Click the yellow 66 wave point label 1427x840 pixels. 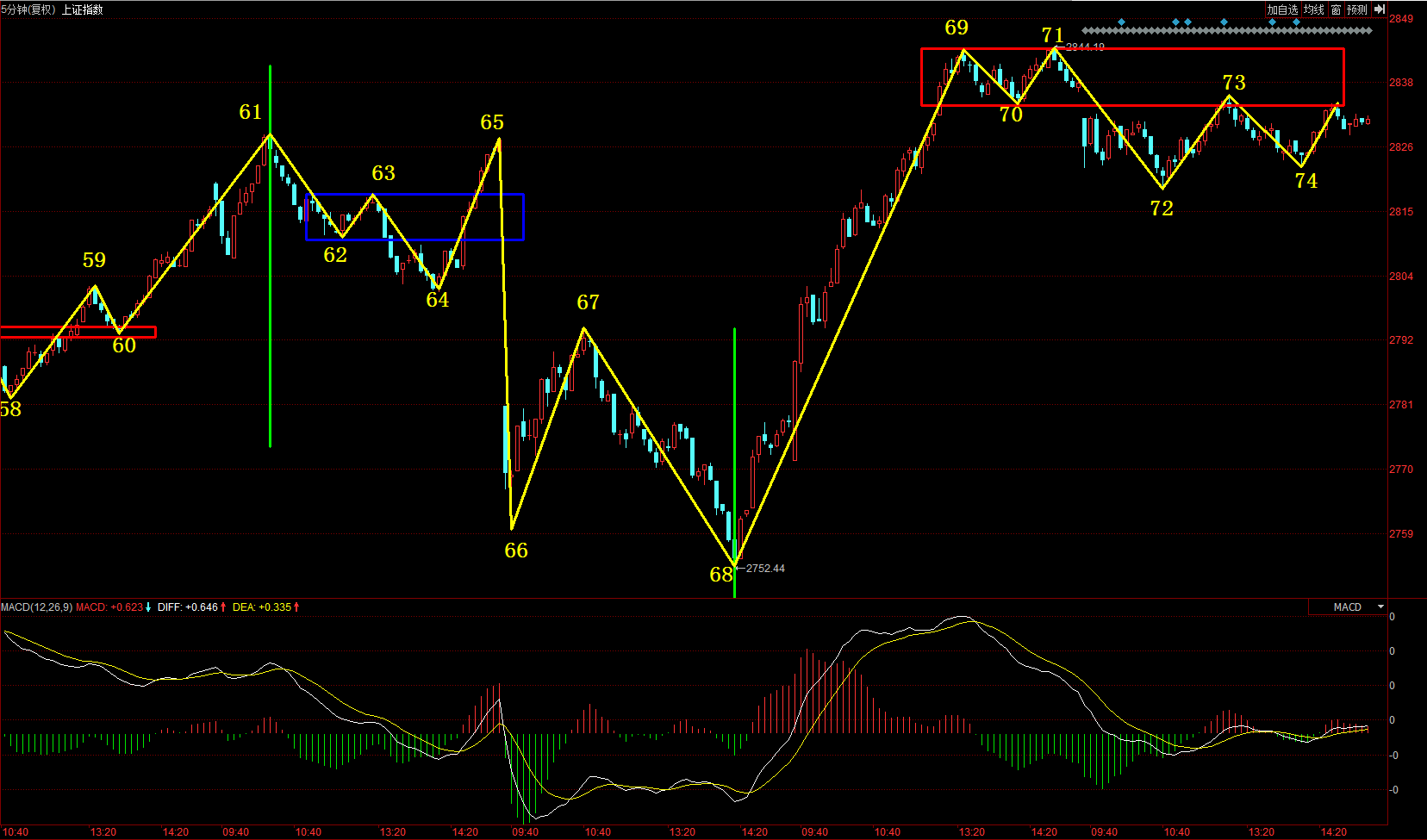point(516,551)
